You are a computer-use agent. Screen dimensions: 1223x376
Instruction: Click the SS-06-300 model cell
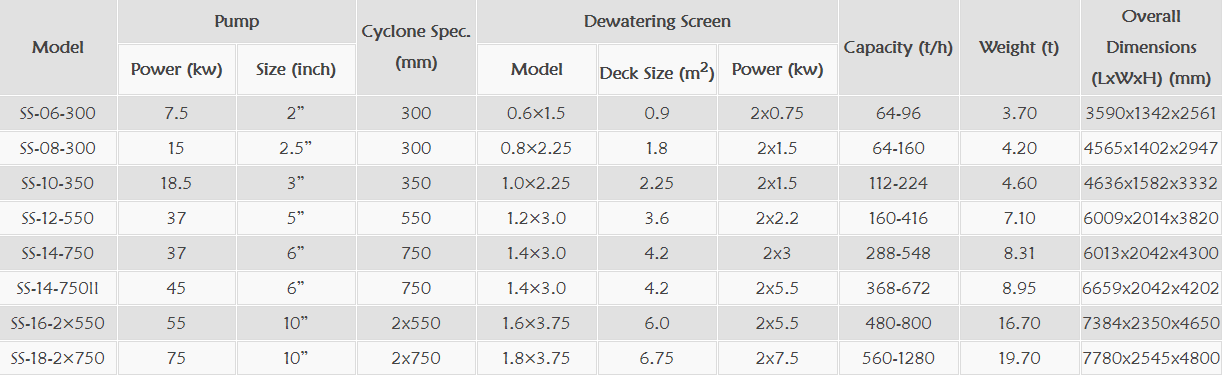point(58,113)
